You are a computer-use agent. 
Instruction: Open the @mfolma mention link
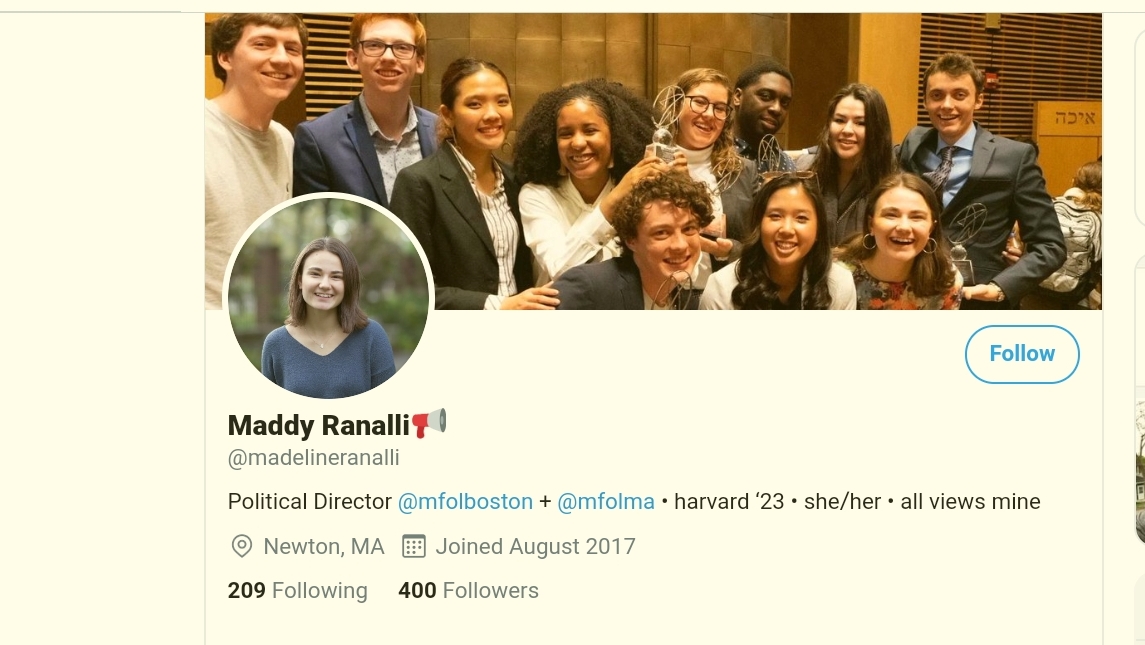tap(605, 502)
